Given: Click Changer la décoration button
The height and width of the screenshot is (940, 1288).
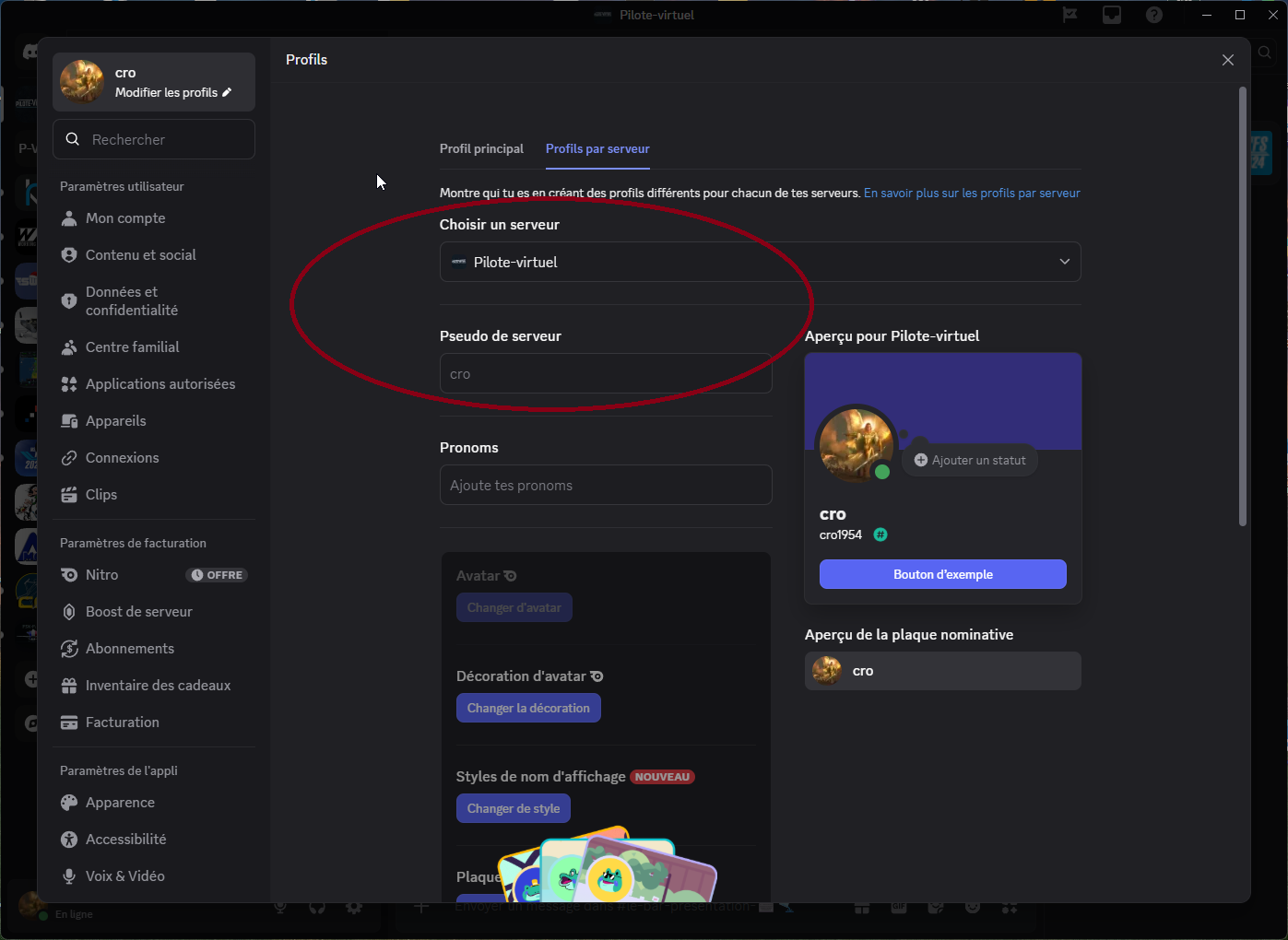Looking at the screenshot, I should [527, 708].
